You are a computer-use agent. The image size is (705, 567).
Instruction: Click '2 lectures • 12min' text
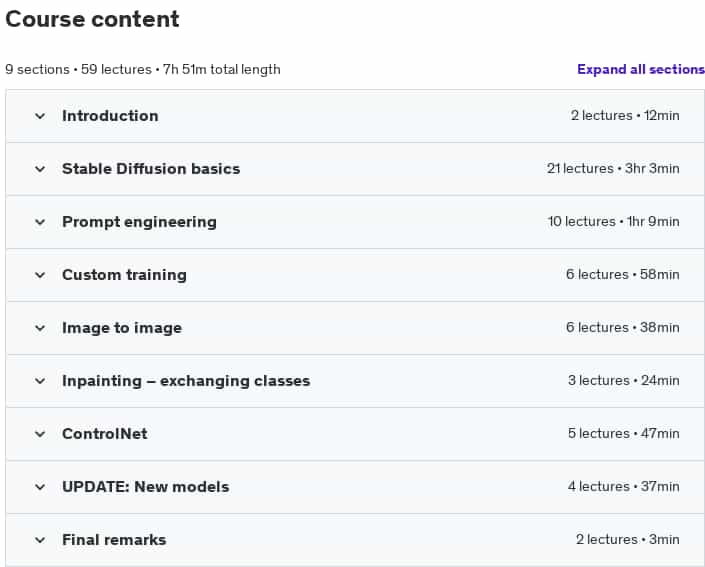625,116
